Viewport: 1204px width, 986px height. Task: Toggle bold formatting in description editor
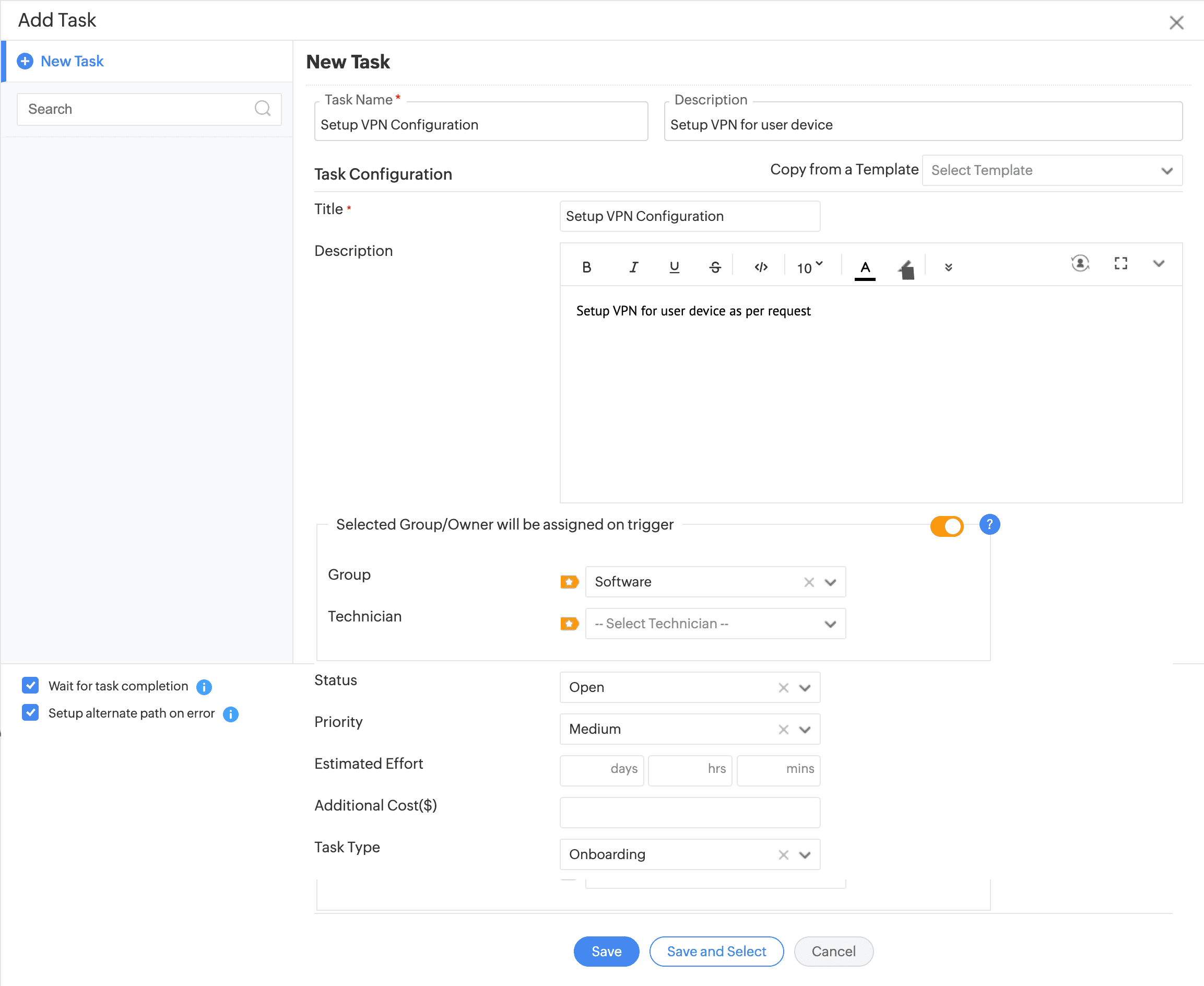click(587, 267)
